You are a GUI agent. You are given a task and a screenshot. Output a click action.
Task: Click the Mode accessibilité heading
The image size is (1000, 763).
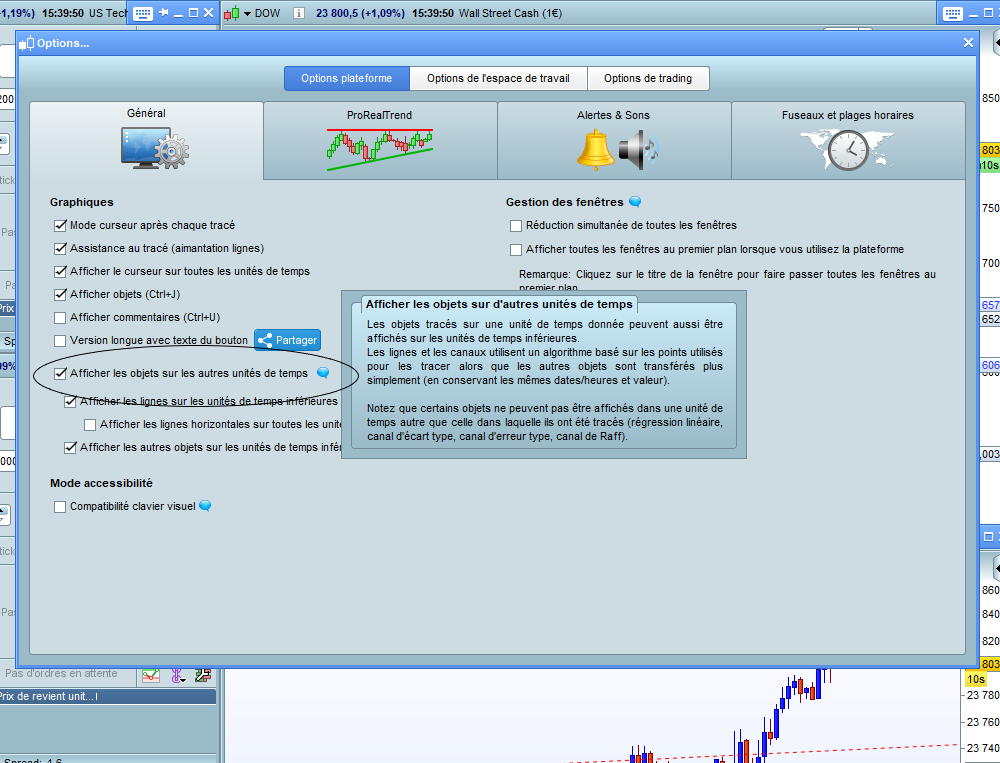tap(101, 483)
